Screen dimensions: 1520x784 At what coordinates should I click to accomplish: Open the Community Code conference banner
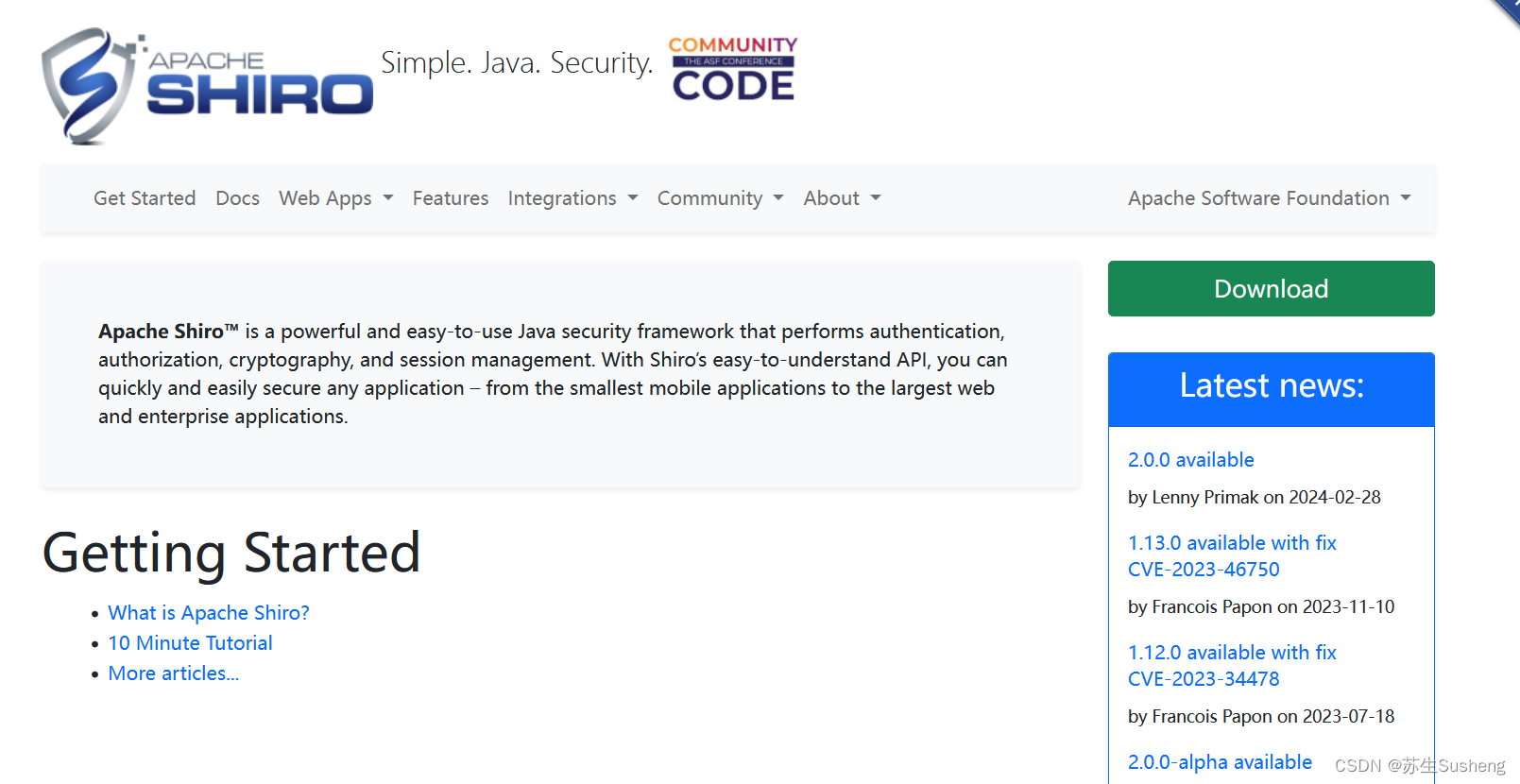(733, 68)
